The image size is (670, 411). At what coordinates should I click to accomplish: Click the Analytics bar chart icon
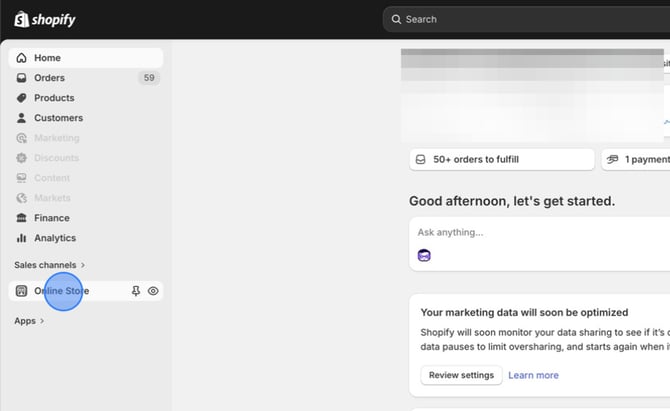[21, 238]
